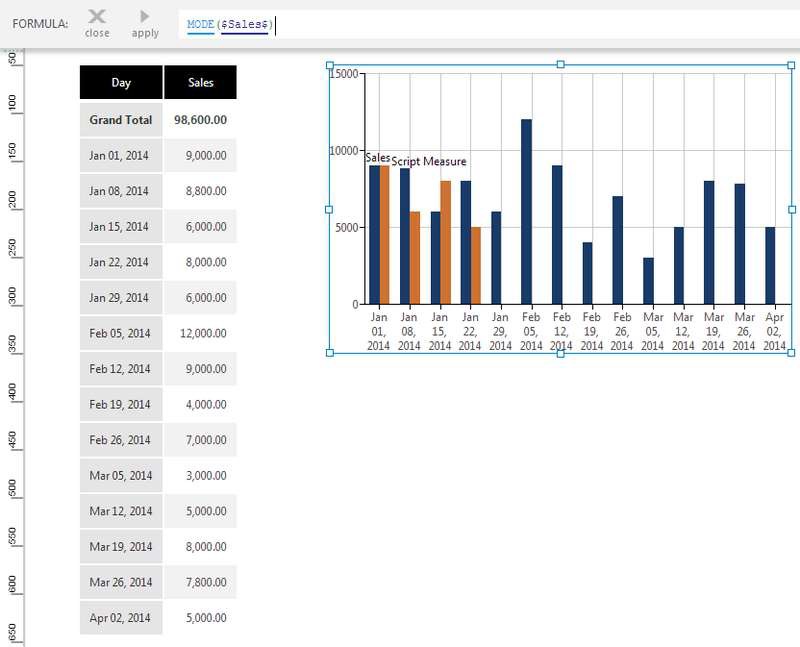Select the $Sales$ token in the formula
Screen dimensions: 800x647
click(245, 24)
